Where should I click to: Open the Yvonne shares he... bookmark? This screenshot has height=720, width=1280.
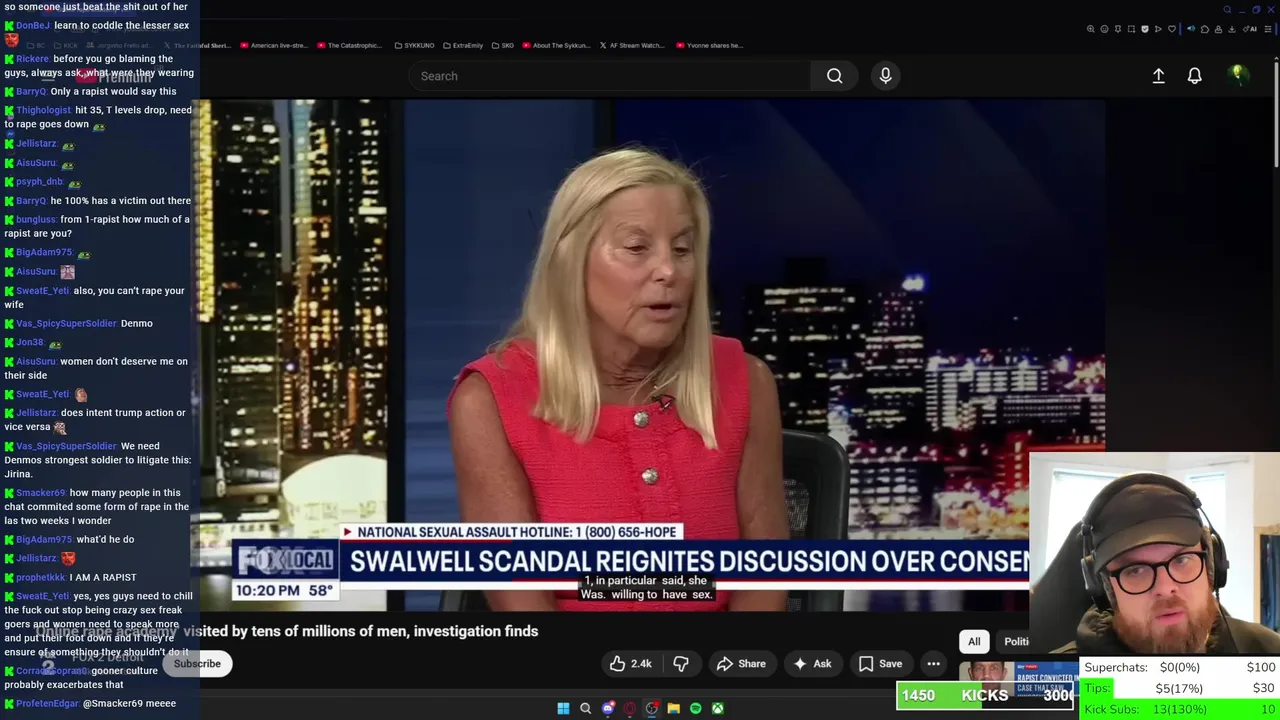710,45
